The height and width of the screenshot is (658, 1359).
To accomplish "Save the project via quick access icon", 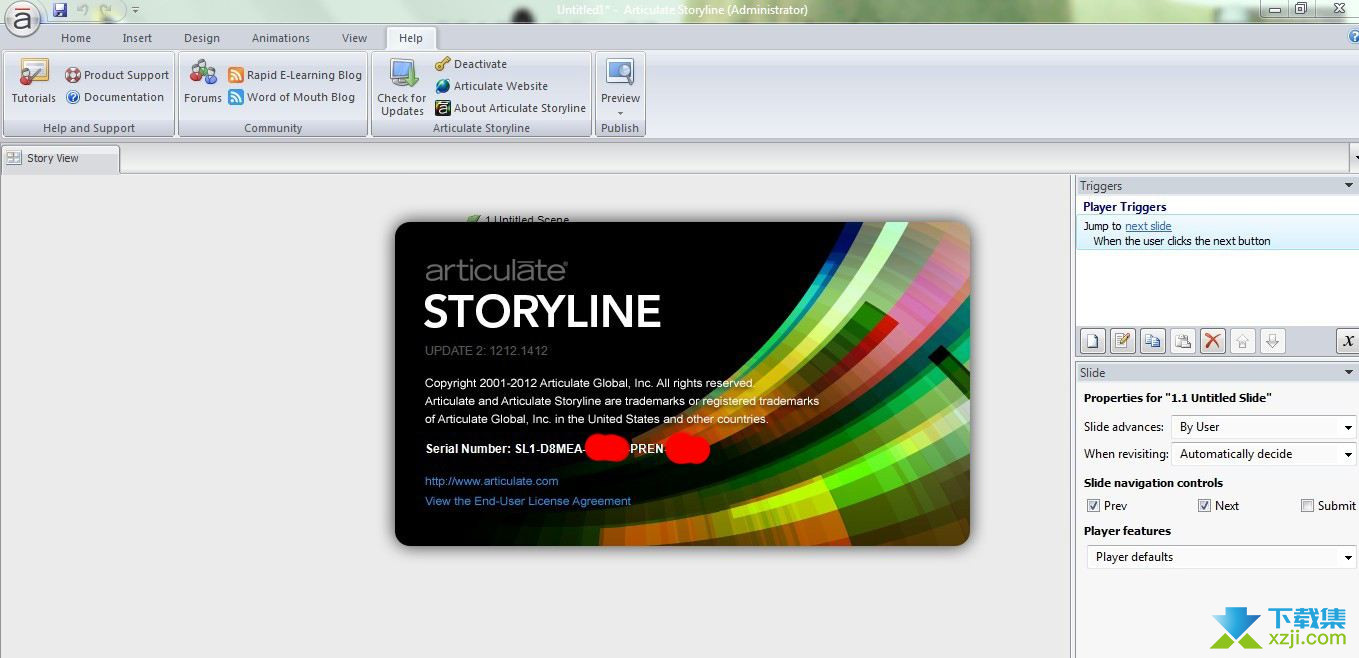I will coord(60,11).
